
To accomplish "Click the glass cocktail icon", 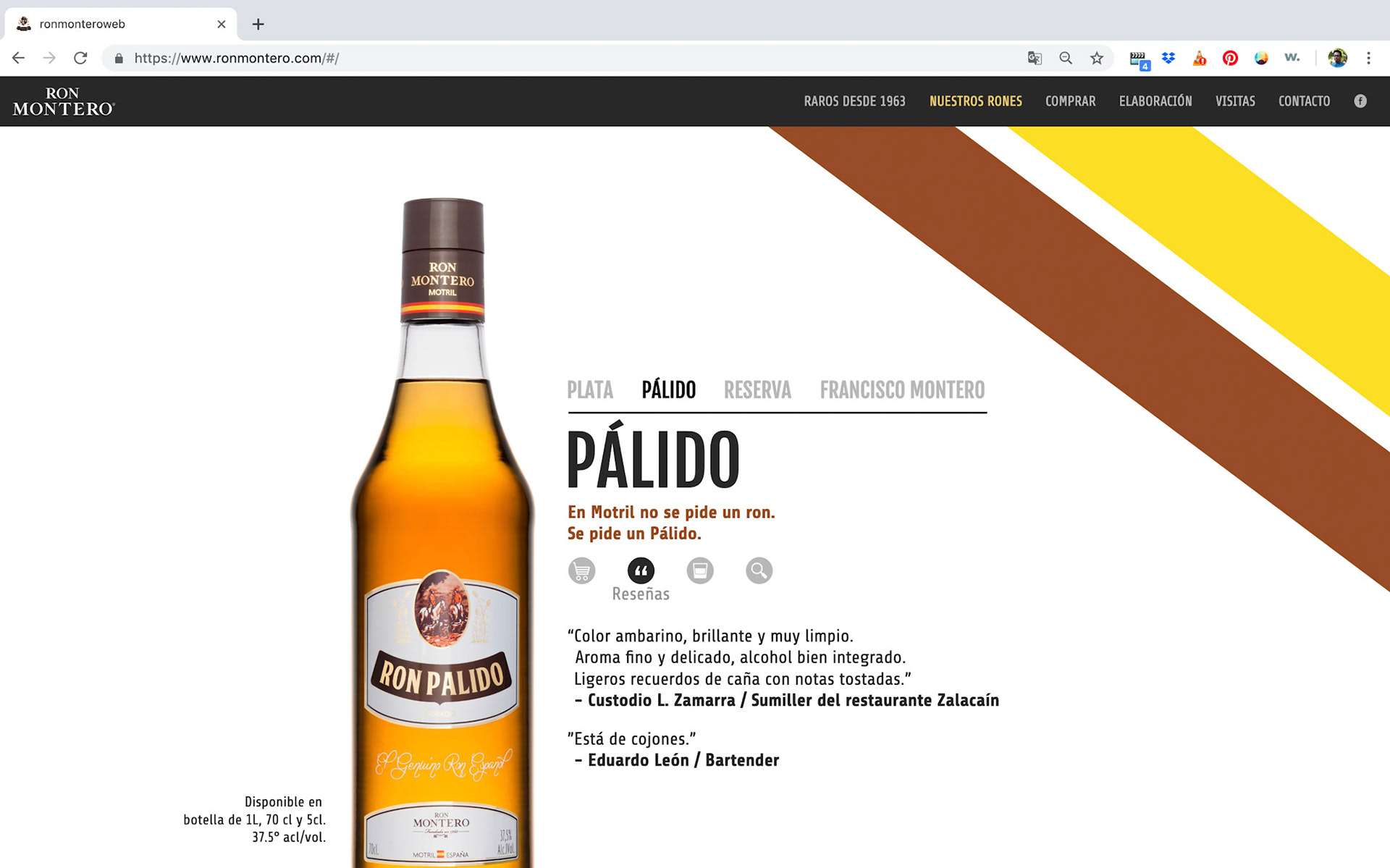I will (700, 570).
